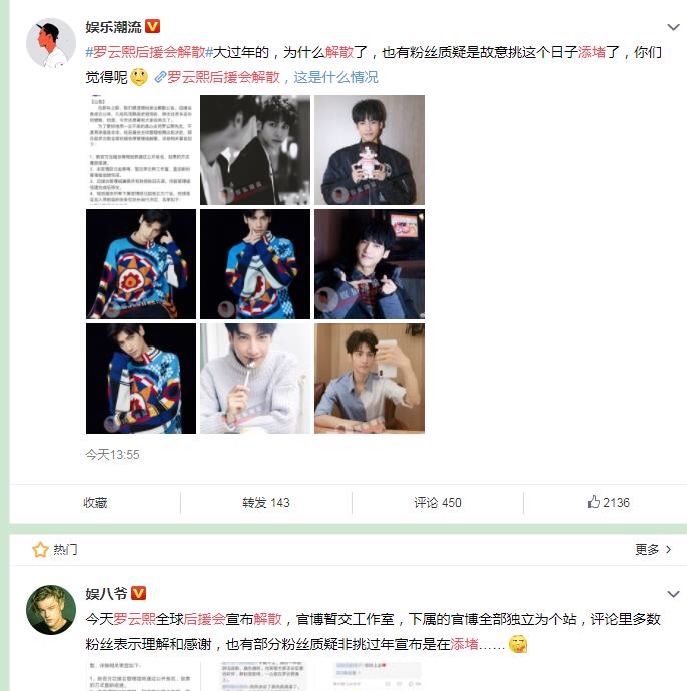Expand the options chevron on 娱八爷 post
Viewport: 687px width, 691px height.
point(673,594)
